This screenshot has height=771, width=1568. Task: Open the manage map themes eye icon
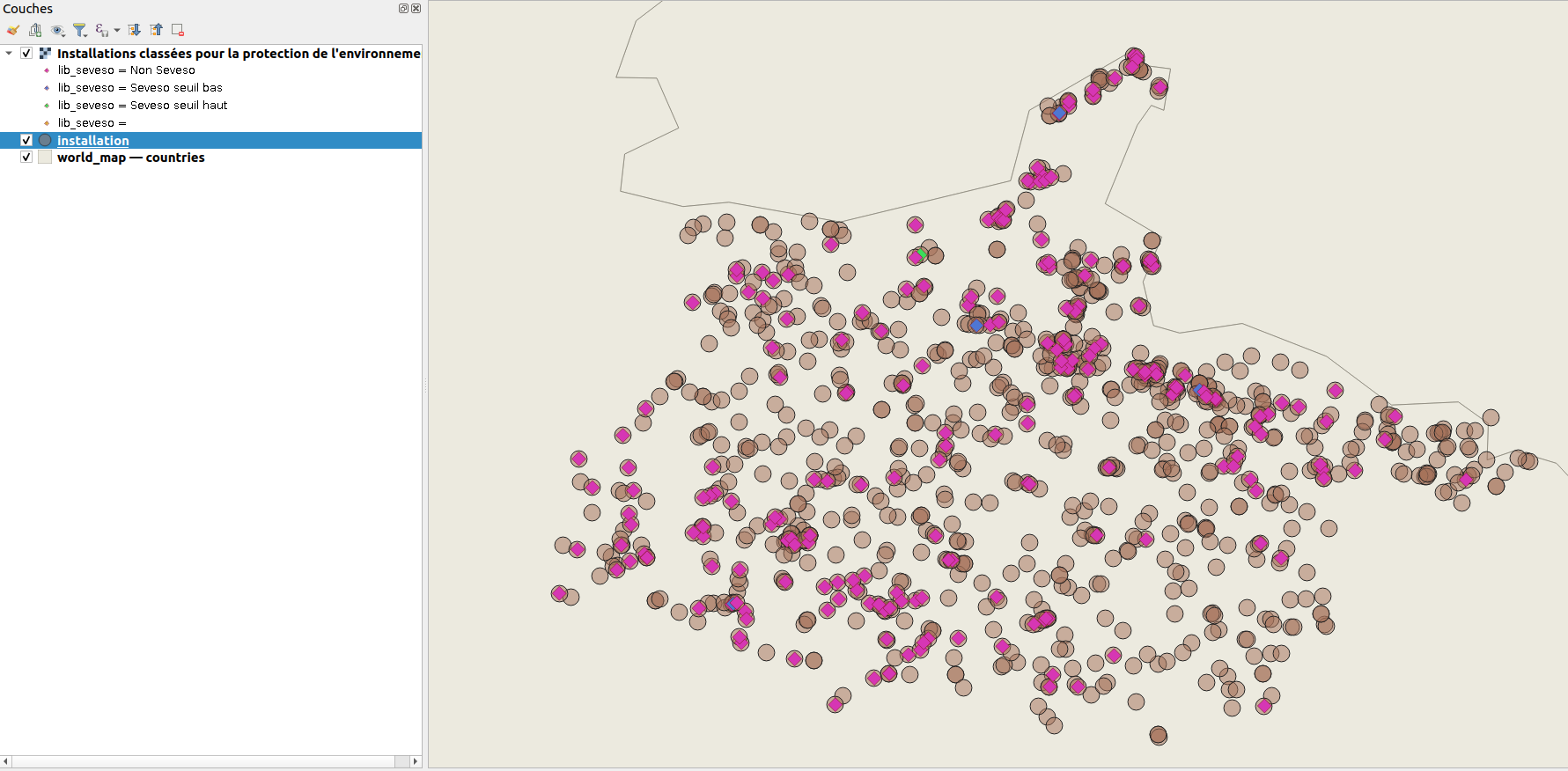pyautogui.click(x=58, y=30)
